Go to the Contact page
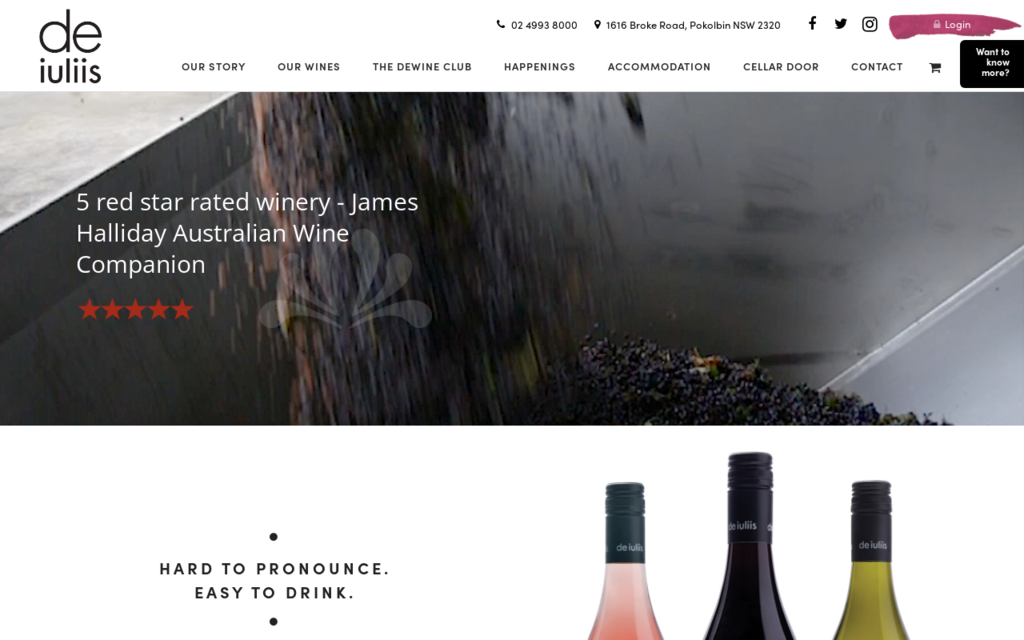 [876, 67]
